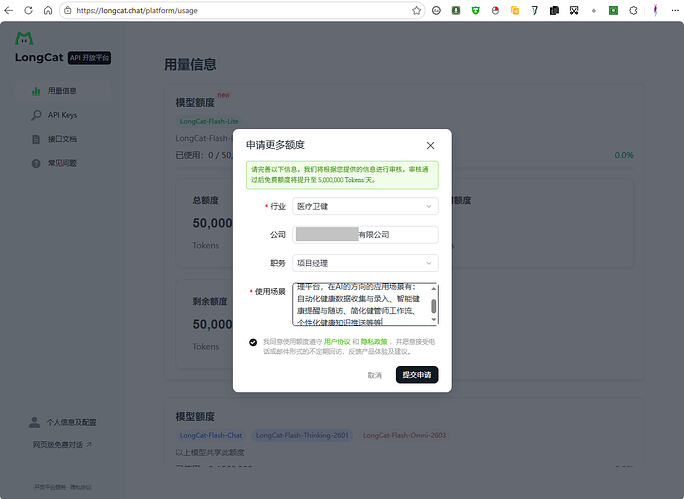Open the 用户协议 link

tap(337, 342)
